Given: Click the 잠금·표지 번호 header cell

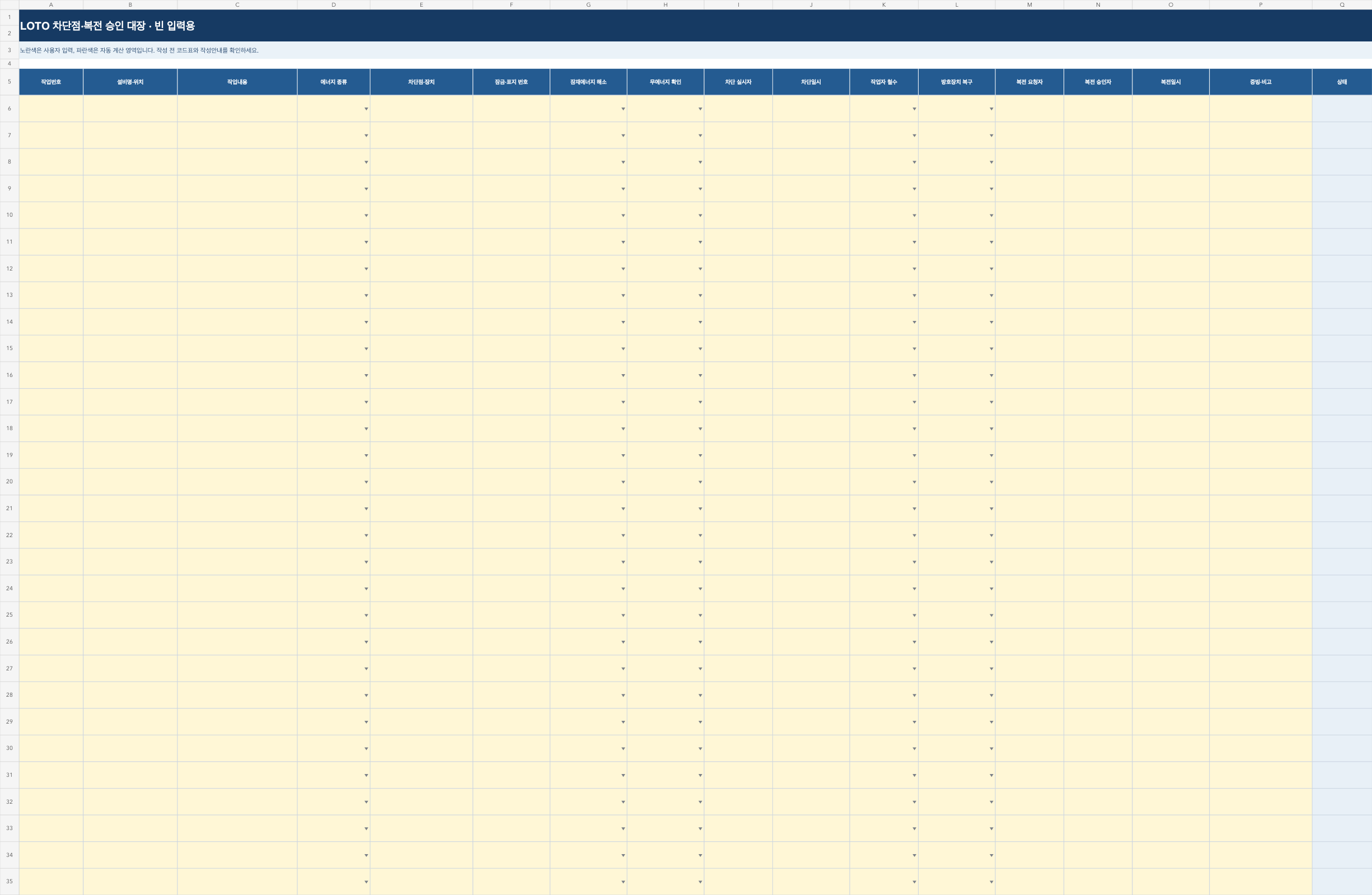Looking at the screenshot, I should [511, 82].
